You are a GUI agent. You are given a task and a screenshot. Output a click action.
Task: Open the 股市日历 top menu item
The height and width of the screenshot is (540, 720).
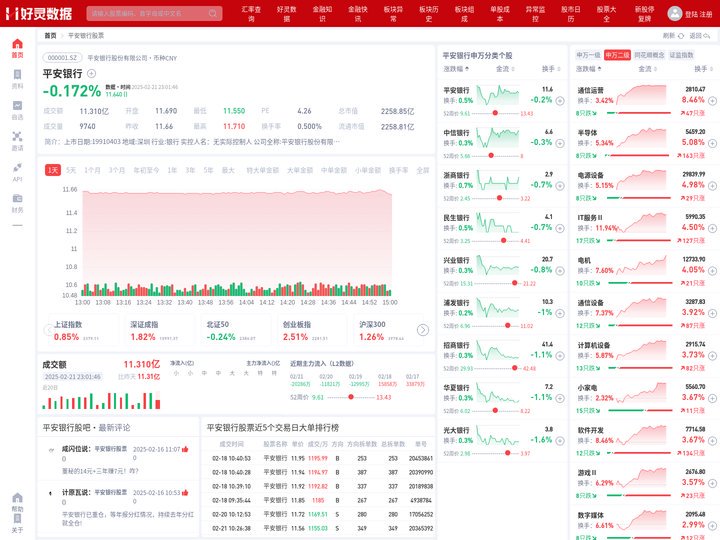click(x=571, y=14)
